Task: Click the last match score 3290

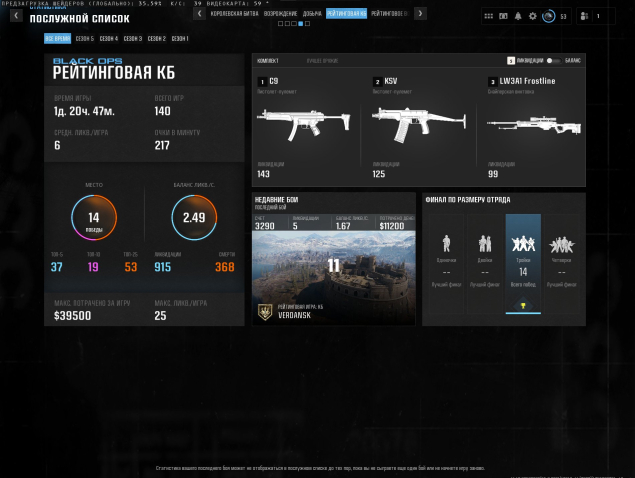Action: [x=265, y=226]
